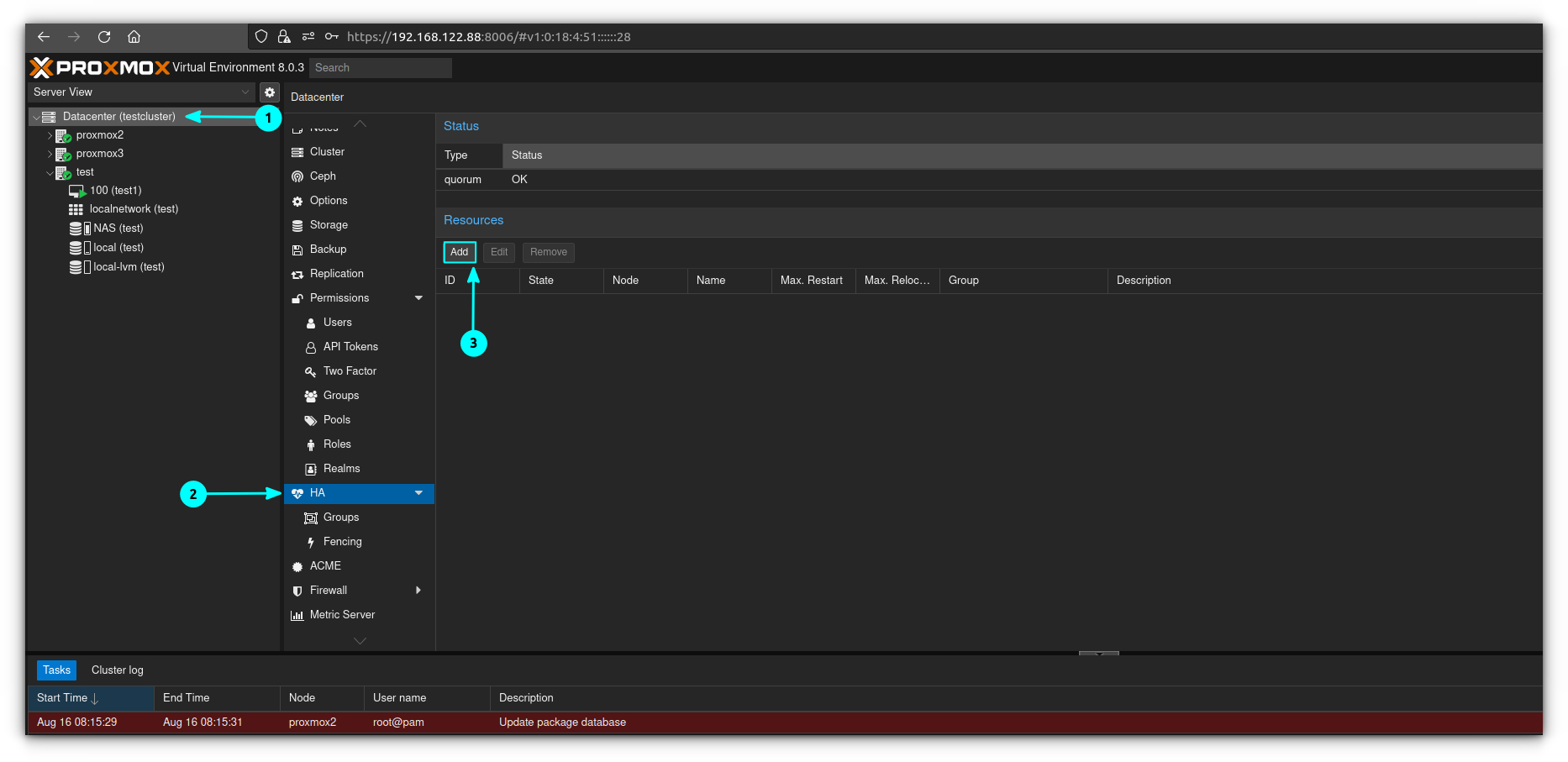This screenshot has width=1568, height=762.
Task: Click the Permissions unlock icon
Action: click(297, 298)
